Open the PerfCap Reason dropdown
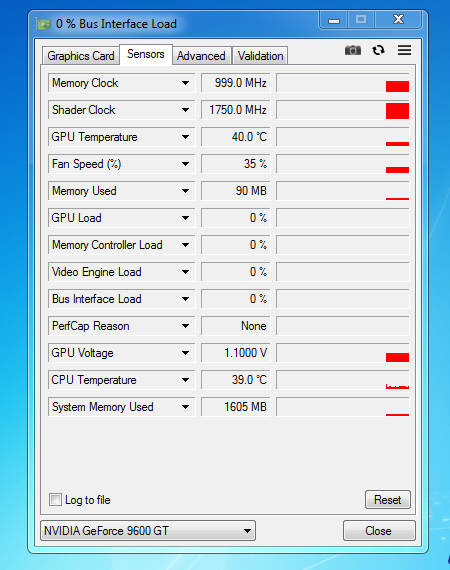The width and height of the screenshot is (450, 570). [185, 326]
